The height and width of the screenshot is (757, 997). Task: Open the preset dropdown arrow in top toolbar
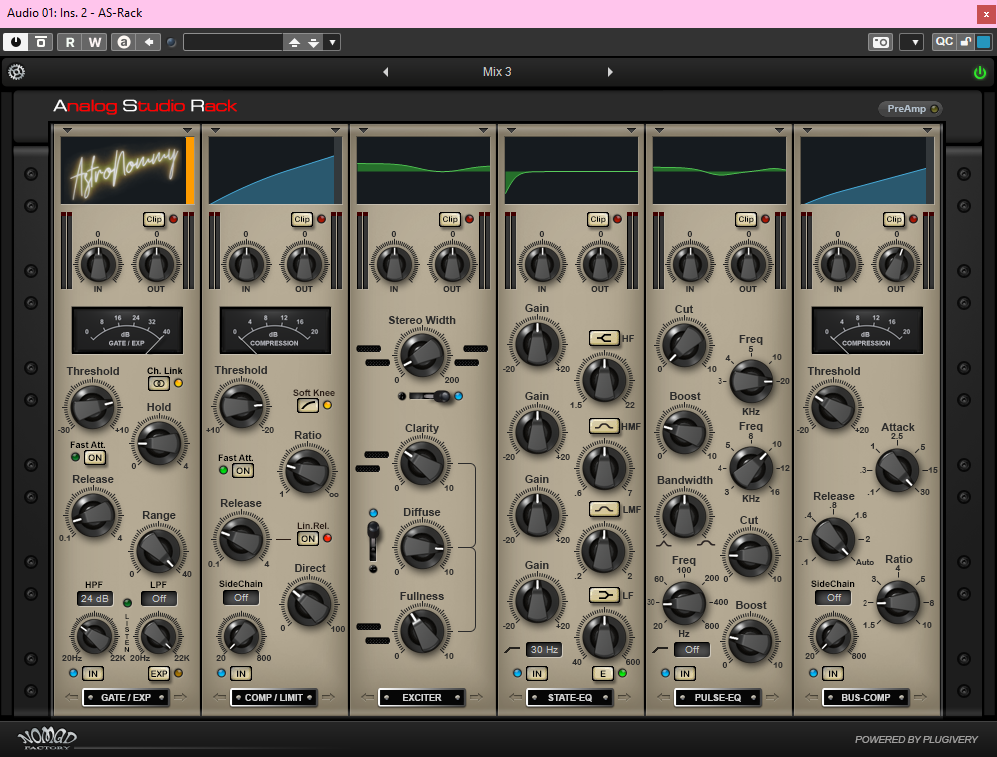[332, 42]
